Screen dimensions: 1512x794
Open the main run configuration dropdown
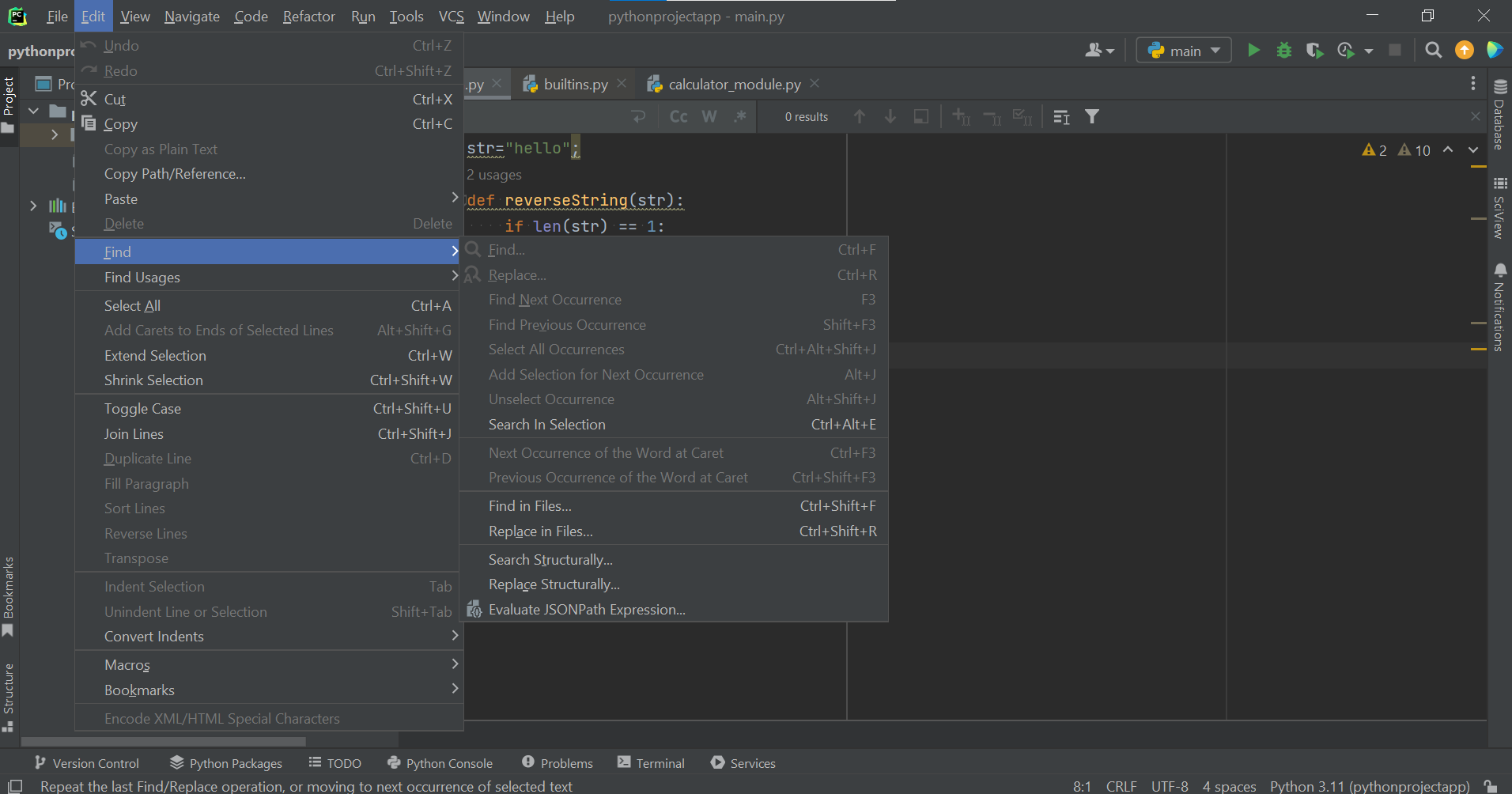pos(1184,51)
